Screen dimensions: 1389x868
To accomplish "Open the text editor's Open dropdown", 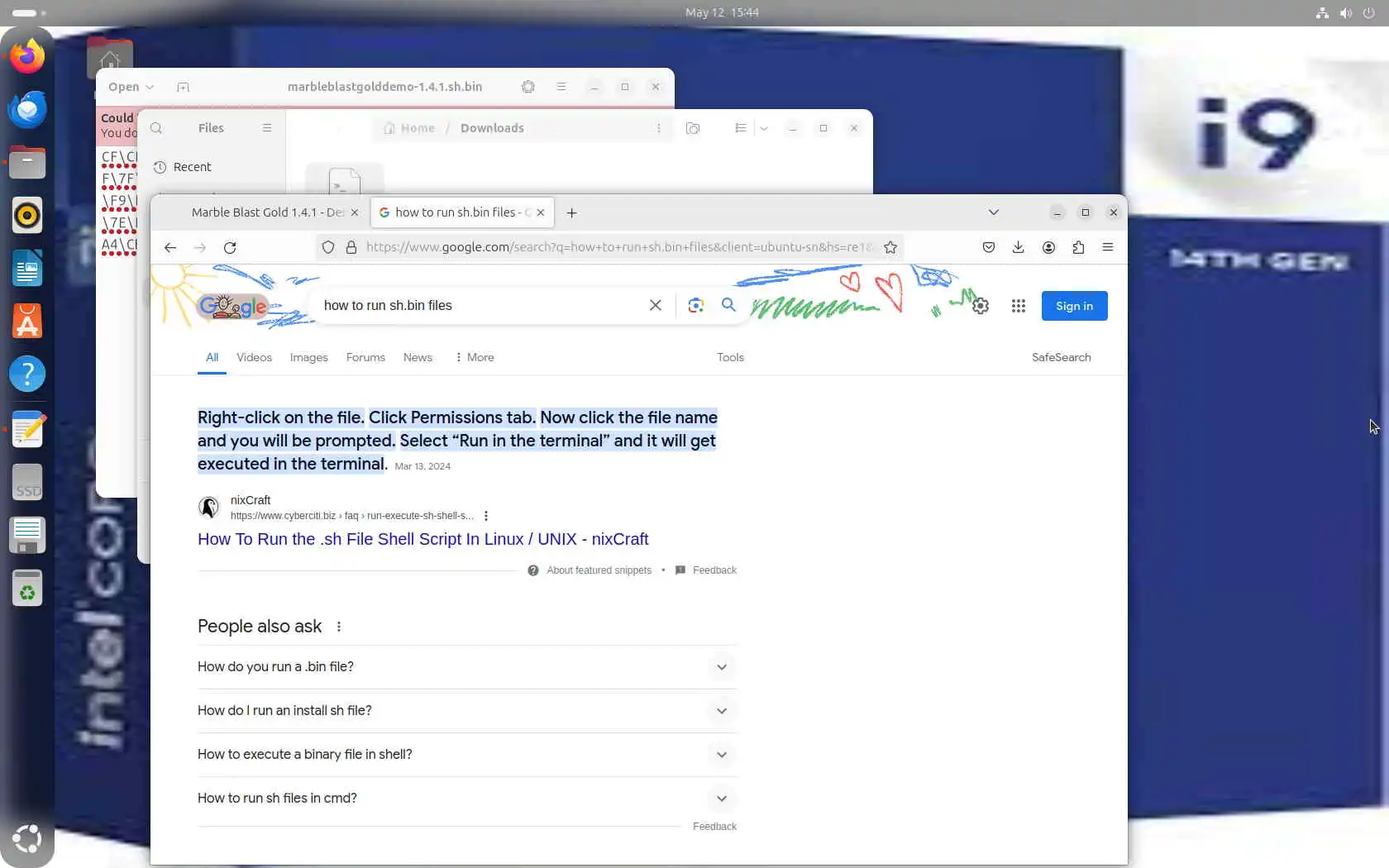I will tap(131, 87).
